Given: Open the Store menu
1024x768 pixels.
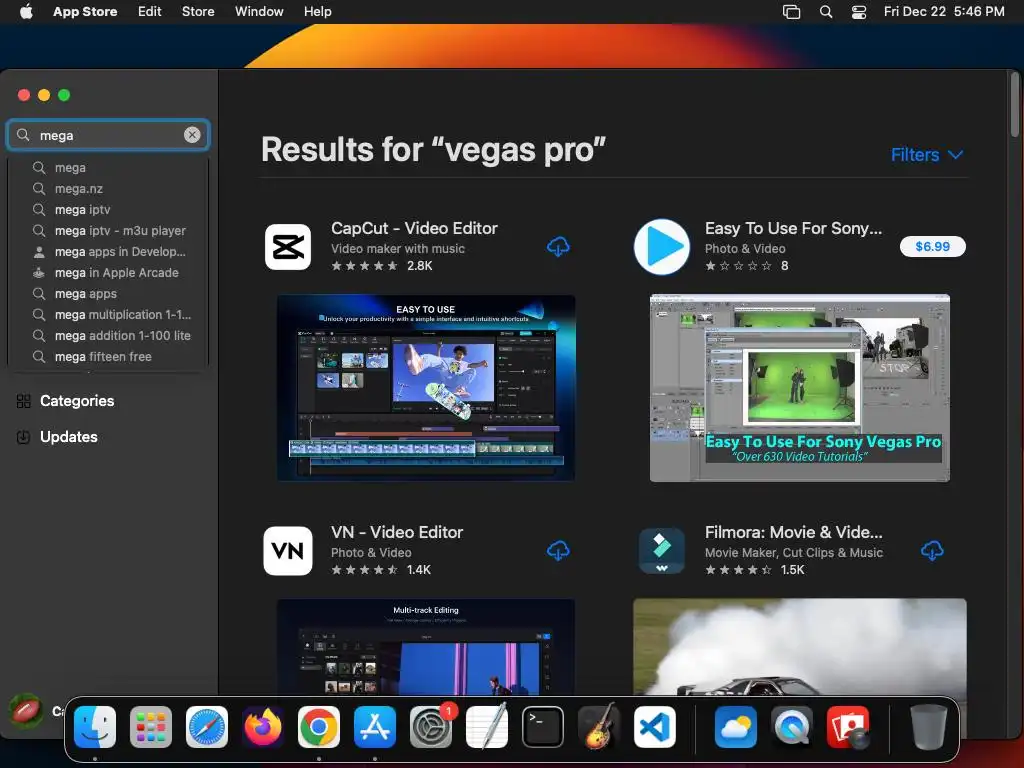Looking at the screenshot, I should pyautogui.click(x=198, y=11).
